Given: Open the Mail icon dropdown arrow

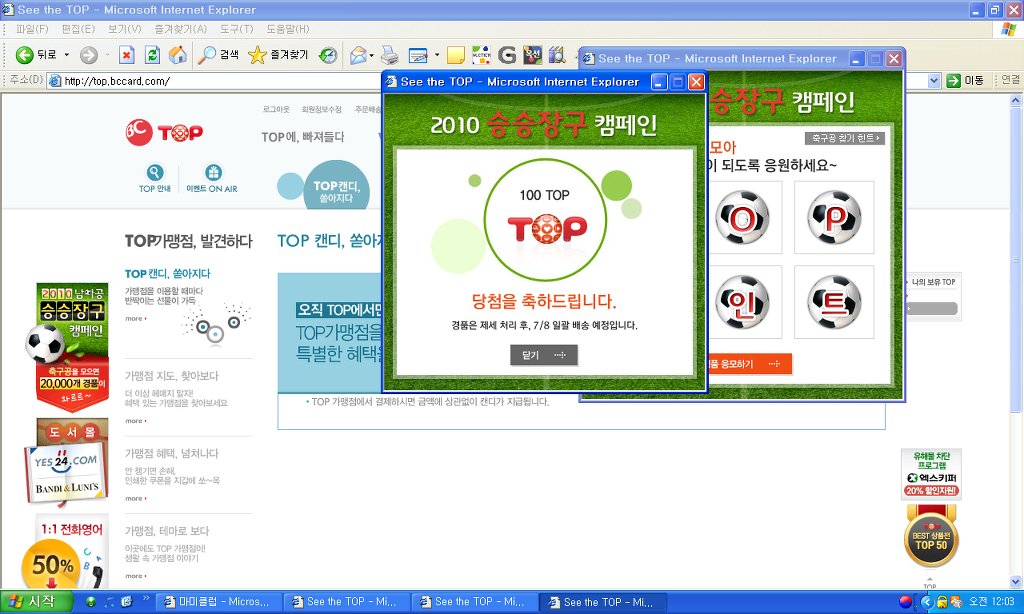Looking at the screenshot, I should point(372,56).
